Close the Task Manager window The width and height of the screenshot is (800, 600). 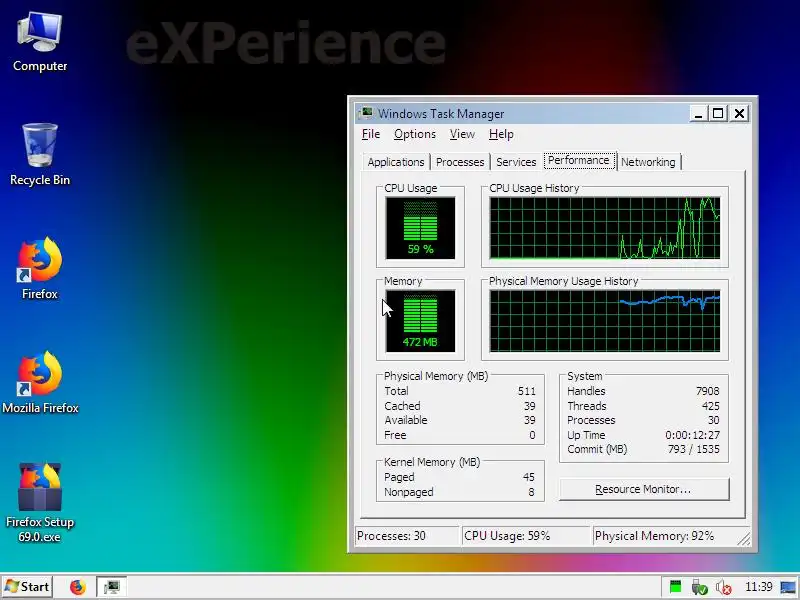(739, 113)
